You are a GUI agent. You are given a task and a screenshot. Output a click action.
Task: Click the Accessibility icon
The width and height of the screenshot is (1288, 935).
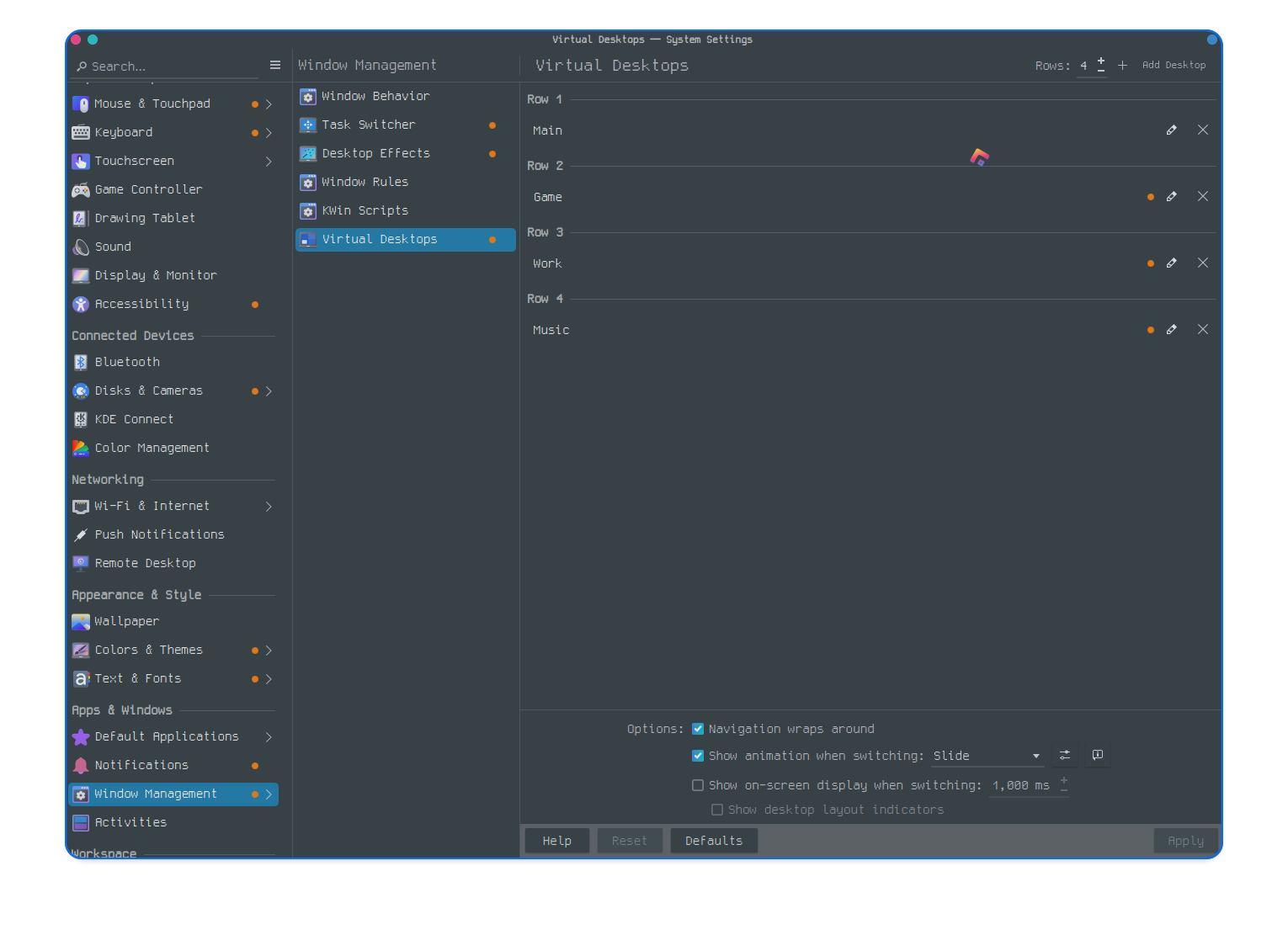point(81,304)
